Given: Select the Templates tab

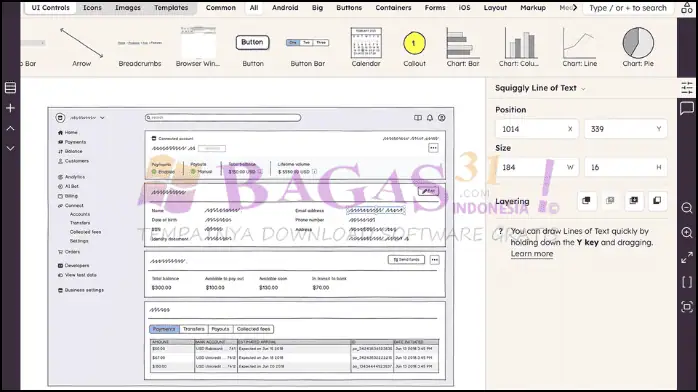Looking at the screenshot, I should pos(171,8).
